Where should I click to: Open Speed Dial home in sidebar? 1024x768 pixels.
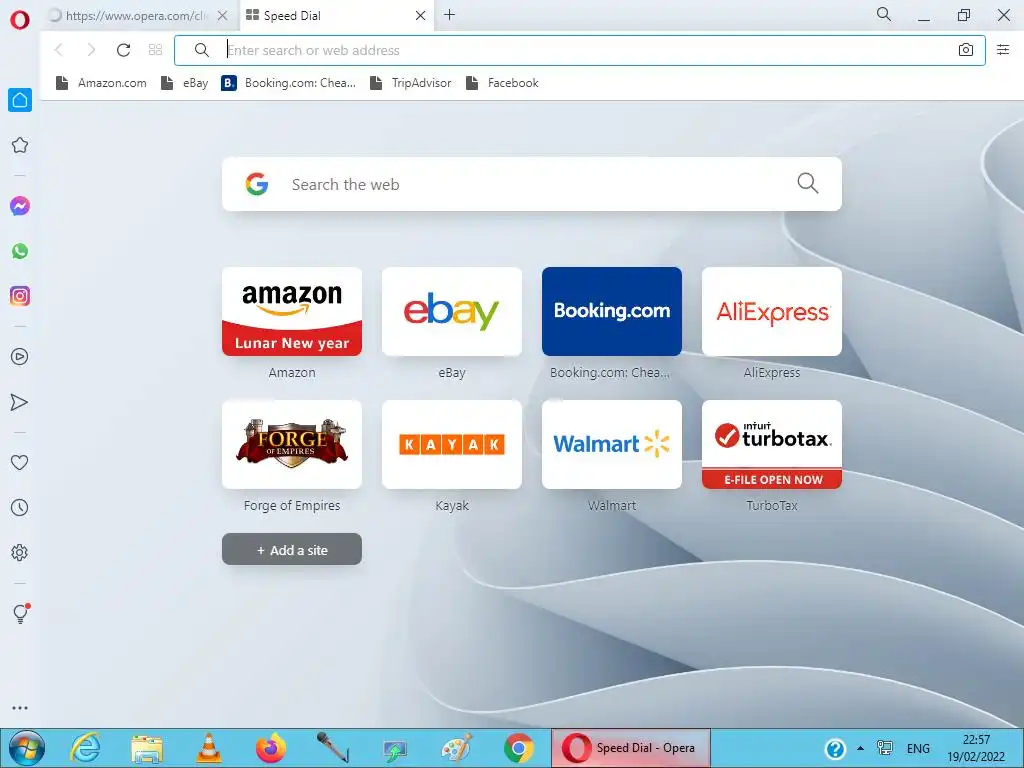tap(20, 100)
